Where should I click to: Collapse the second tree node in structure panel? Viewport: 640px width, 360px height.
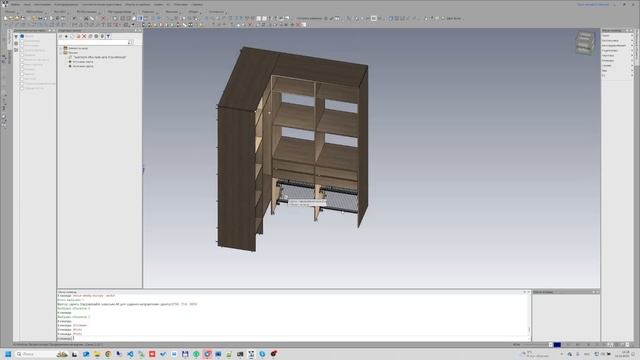61,53
